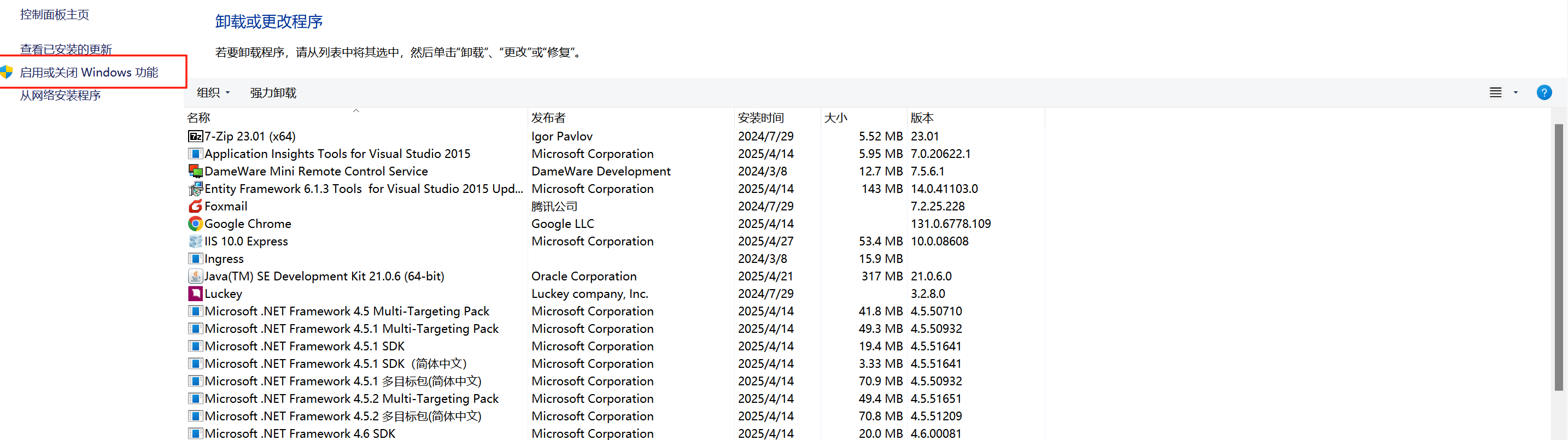This screenshot has height=440, width=1568.
Task: Open the 从网络安装程序 link
Action: (60, 96)
